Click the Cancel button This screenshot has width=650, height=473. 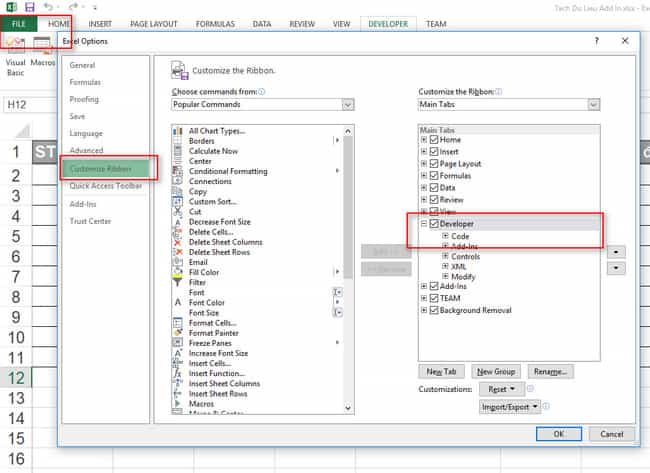611,434
